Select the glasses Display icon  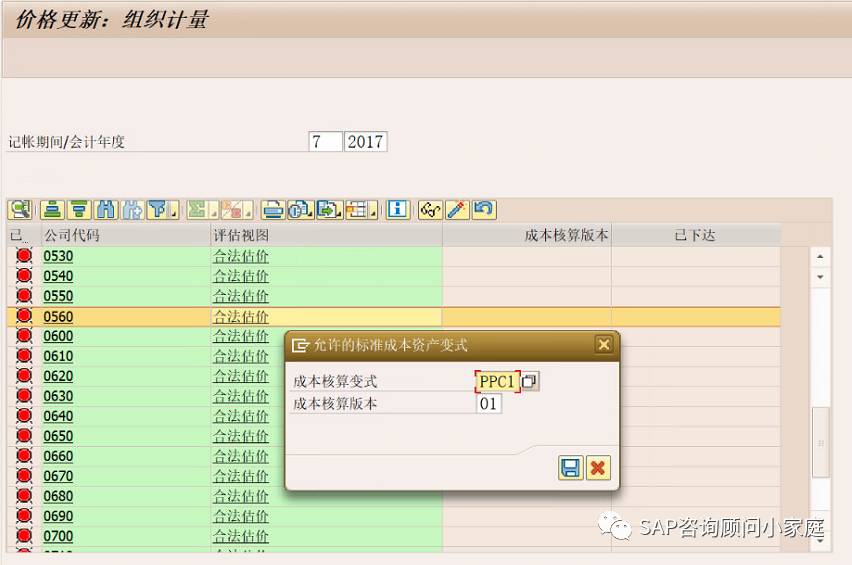(x=430, y=209)
